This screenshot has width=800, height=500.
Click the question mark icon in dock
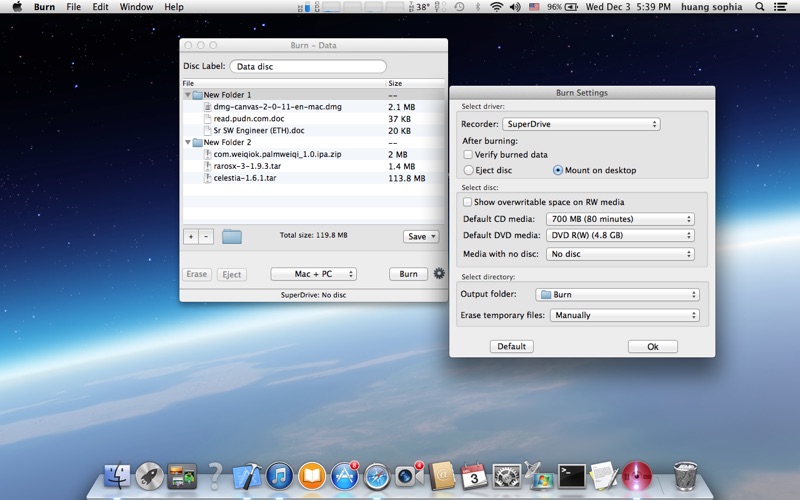215,476
